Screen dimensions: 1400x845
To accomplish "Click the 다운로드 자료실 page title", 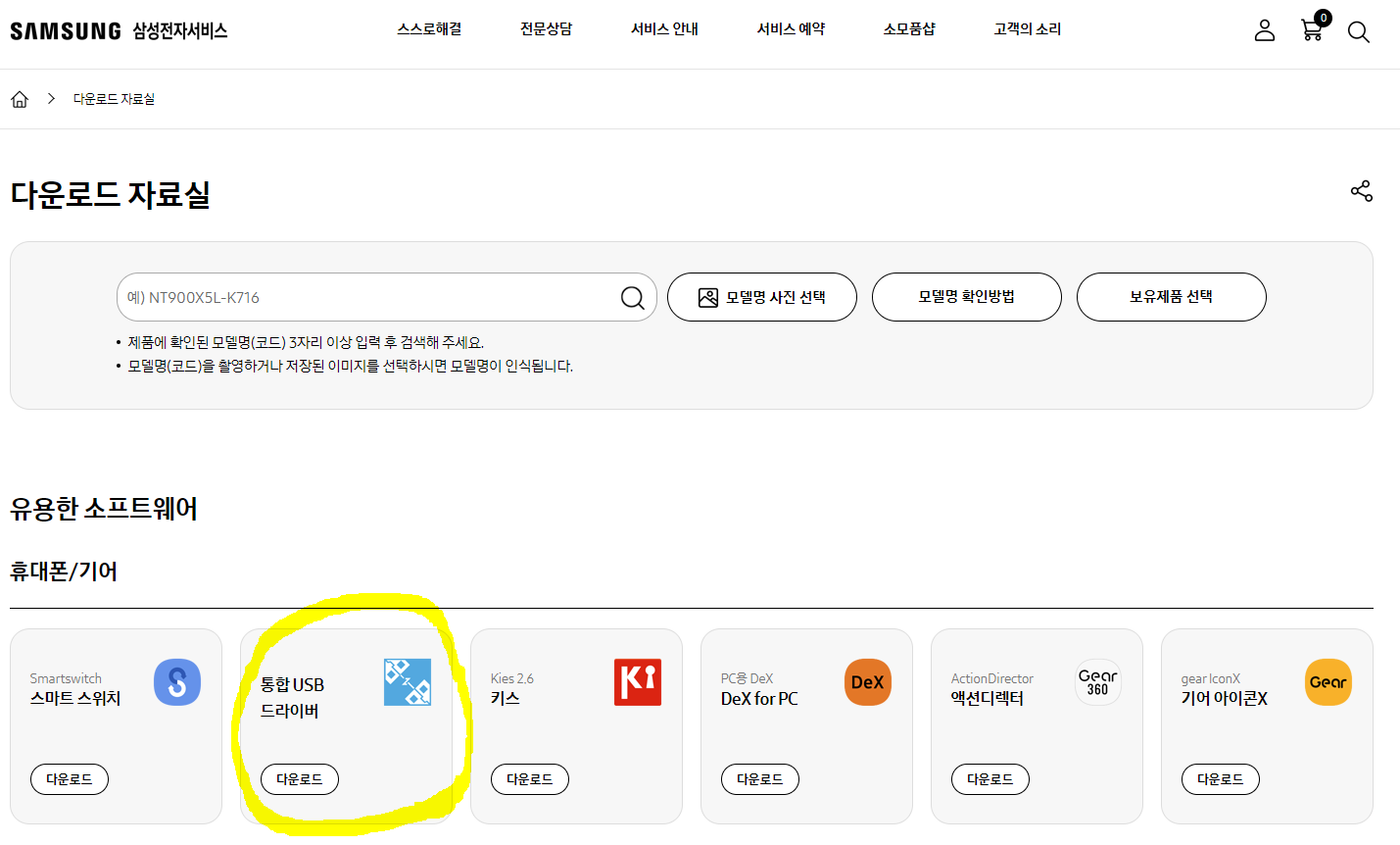I will click(111, 194).
